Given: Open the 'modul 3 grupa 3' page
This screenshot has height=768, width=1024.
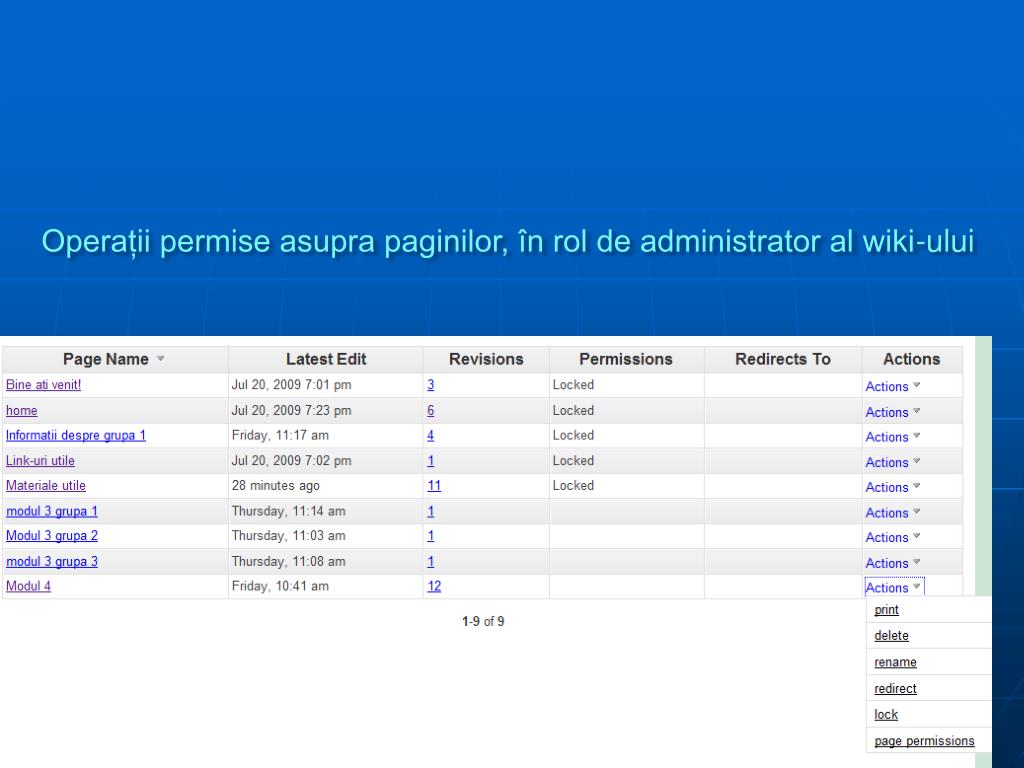Looking at the screenshot, I should (52, 562).
